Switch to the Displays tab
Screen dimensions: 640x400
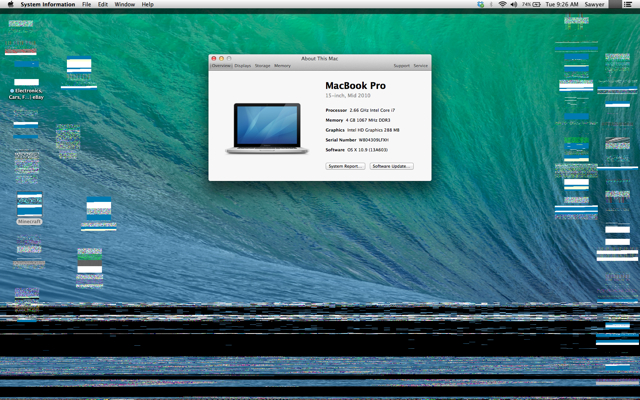coord(243,65)
